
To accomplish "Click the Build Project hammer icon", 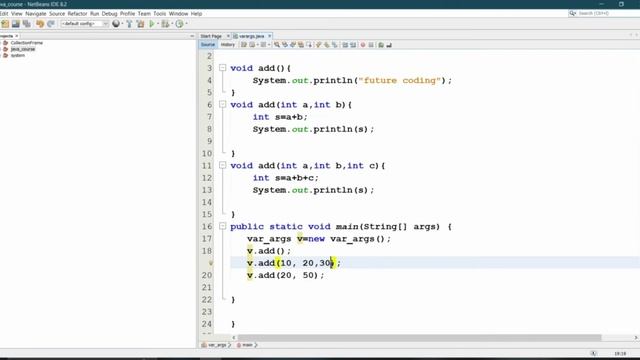I will [x=129, y=24].
